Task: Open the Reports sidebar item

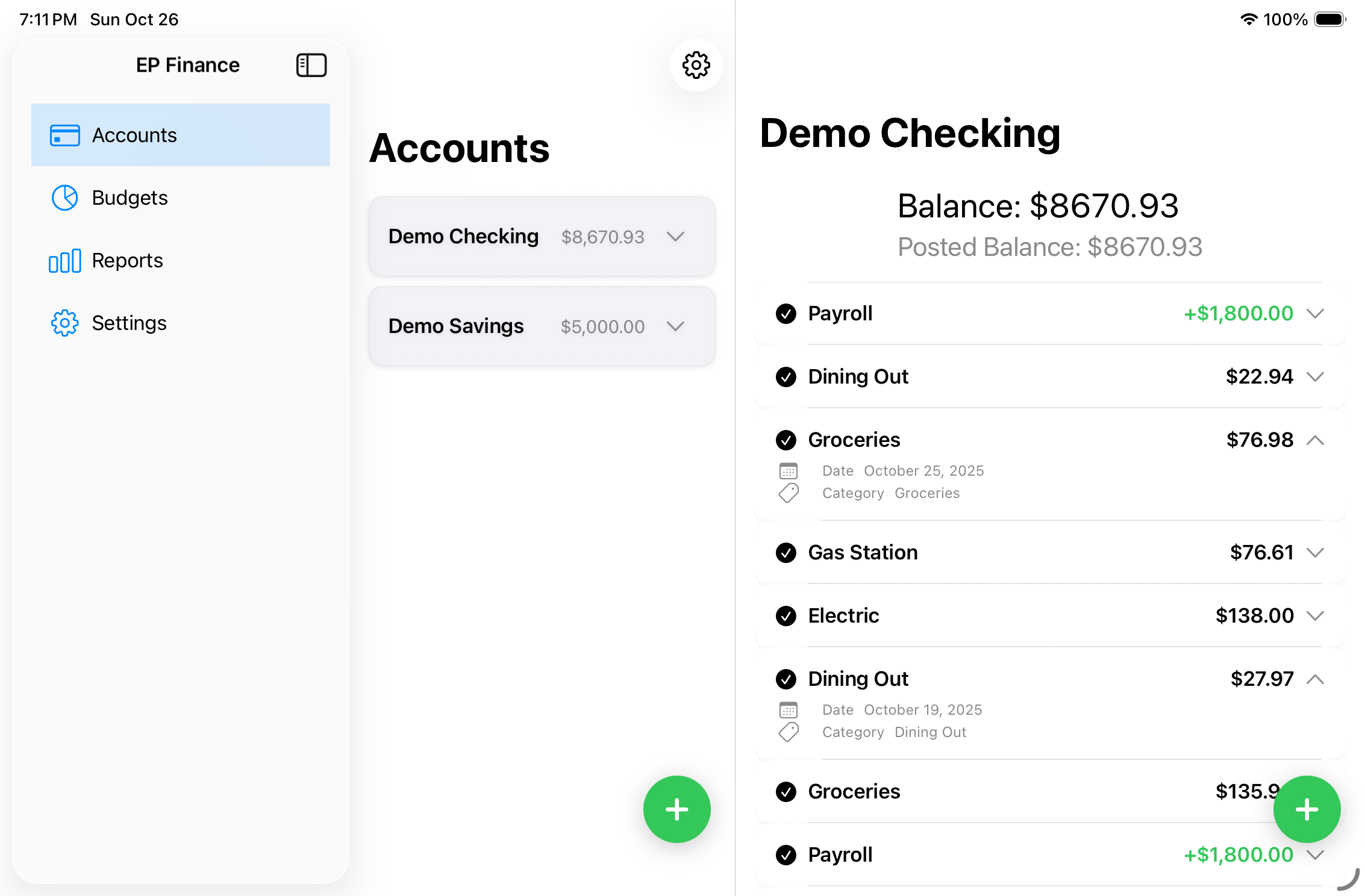Action: (127, 261)
